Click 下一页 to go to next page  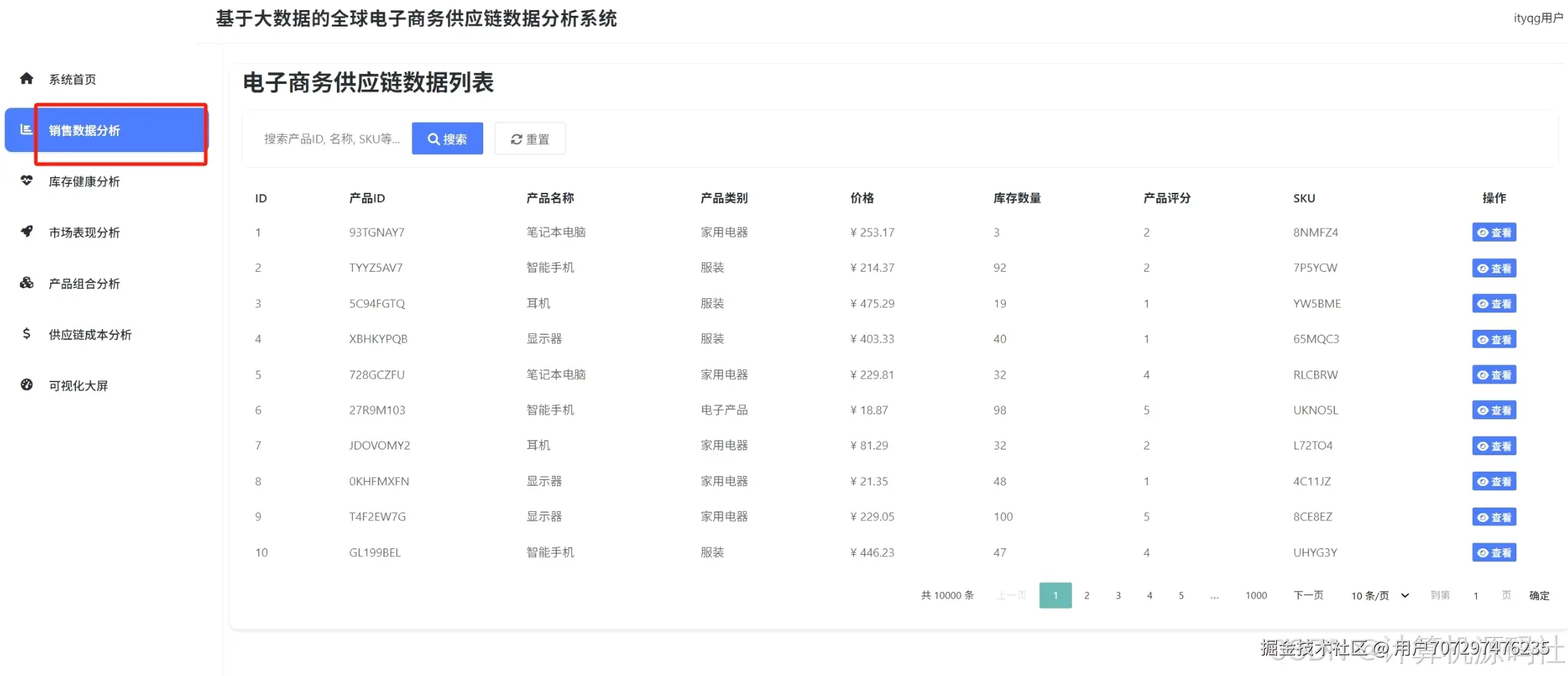[x=1308, y=595]
